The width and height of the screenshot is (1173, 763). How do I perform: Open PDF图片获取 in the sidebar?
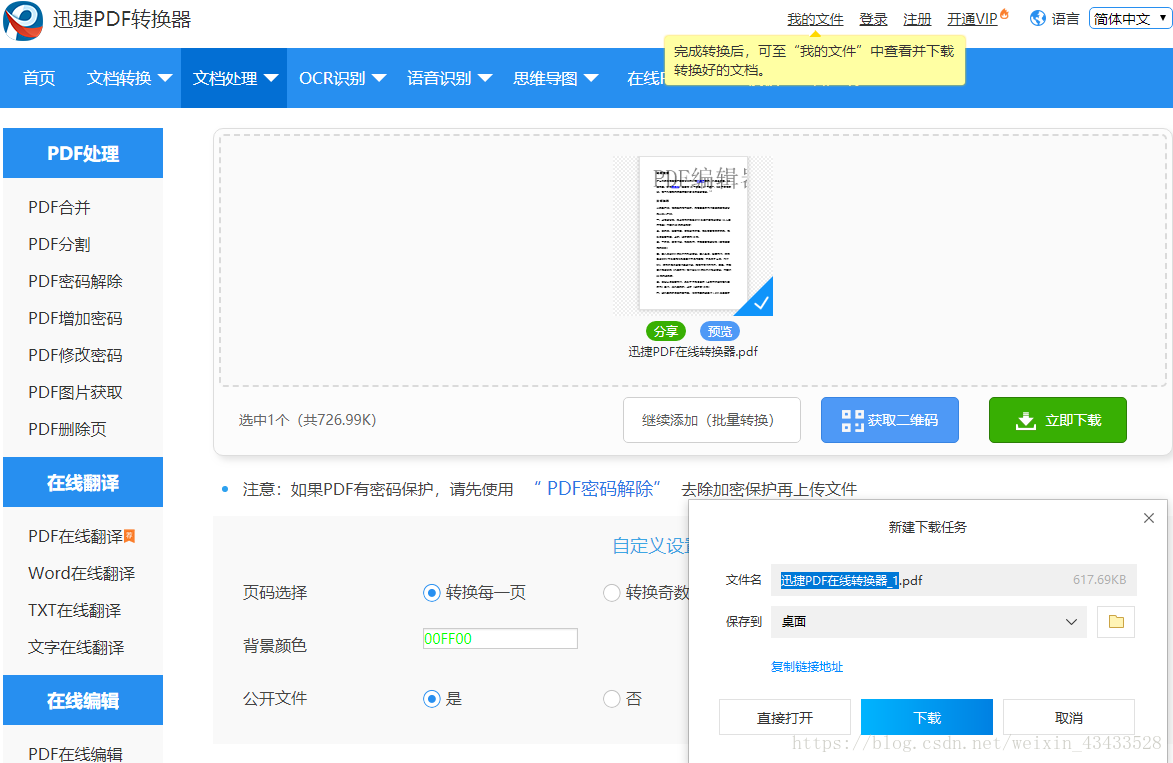pos(76,393)
